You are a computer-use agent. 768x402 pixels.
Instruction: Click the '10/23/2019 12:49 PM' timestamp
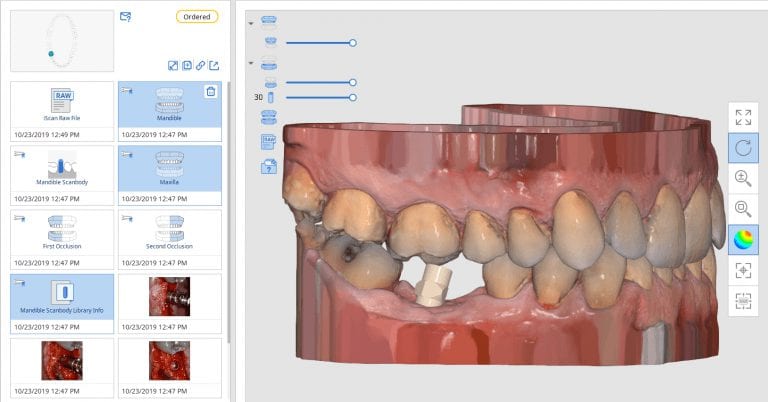[x=47, y=135]
